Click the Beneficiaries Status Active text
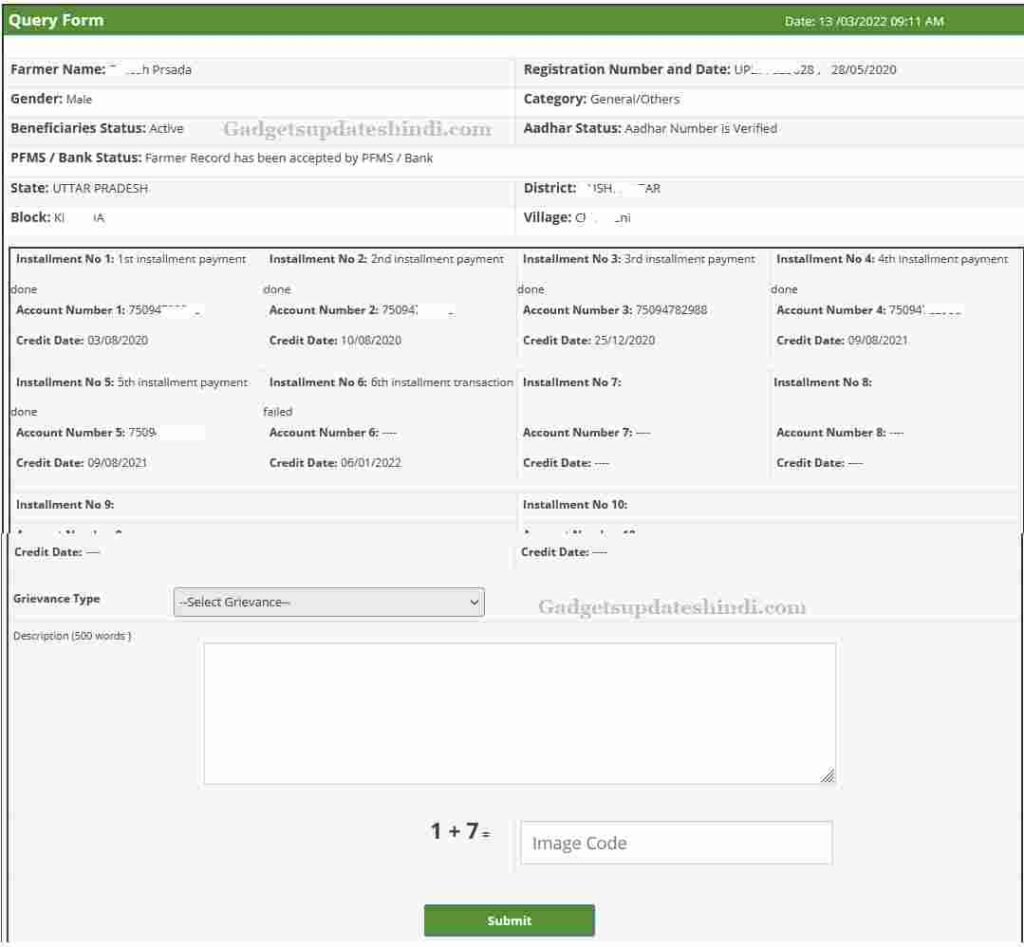This screenshot has height=947, width=1024. [166, 129]
